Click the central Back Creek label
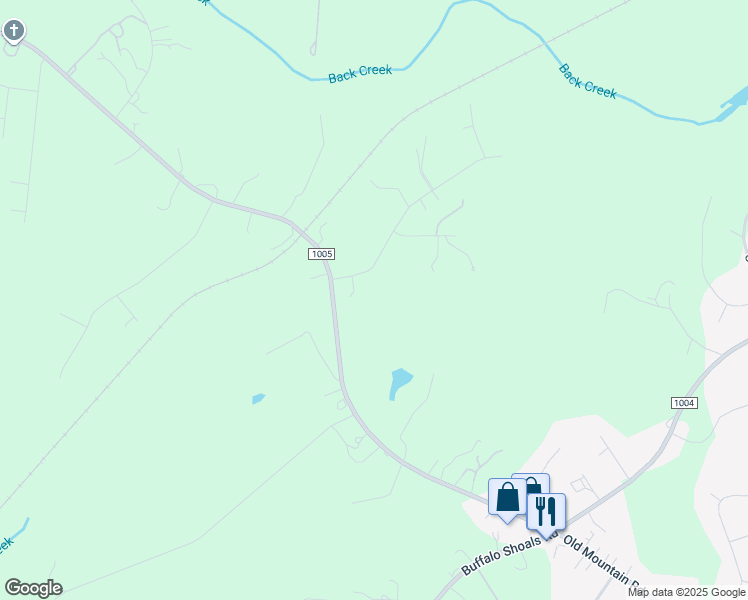This screenshot has width=748, height=600. pos(360,74)
